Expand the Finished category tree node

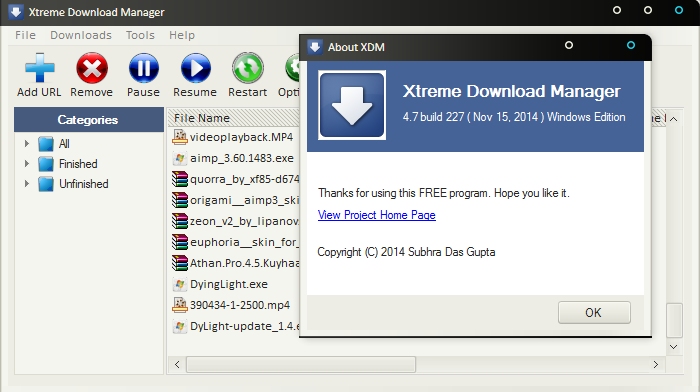(27, 164)
